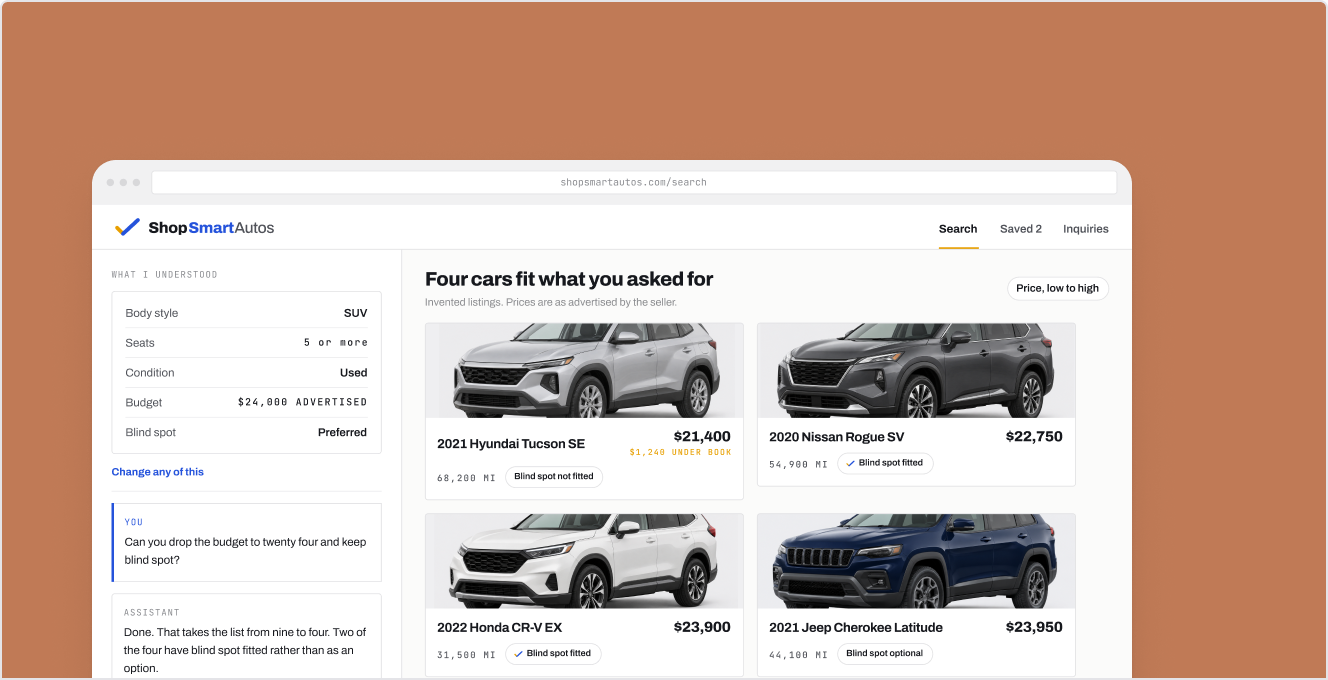Open the Search tab
Screen dimensions: 1328x680
[958, 229]
